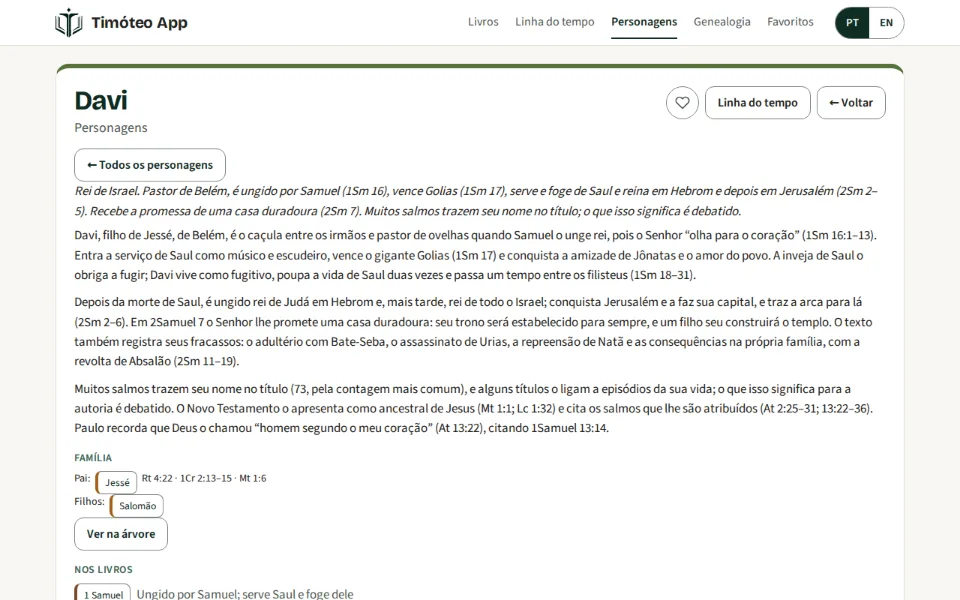Click the Linha do tempo button beside heart
Screen dimensions: 960x600
[x=757, y=103]
